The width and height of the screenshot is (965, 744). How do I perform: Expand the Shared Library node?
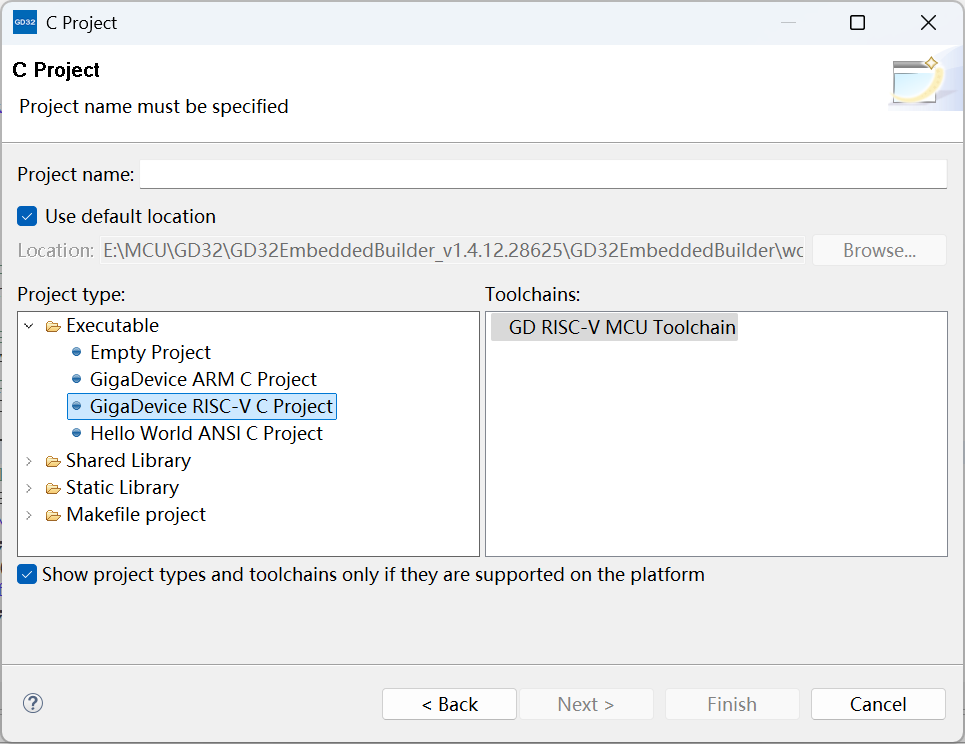pos(29,461)
